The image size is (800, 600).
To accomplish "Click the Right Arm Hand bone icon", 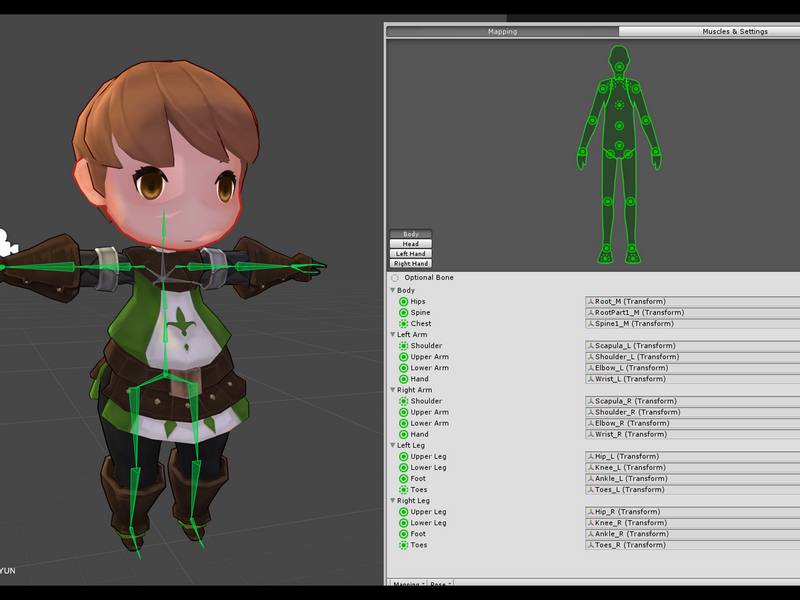I will 404,434.
